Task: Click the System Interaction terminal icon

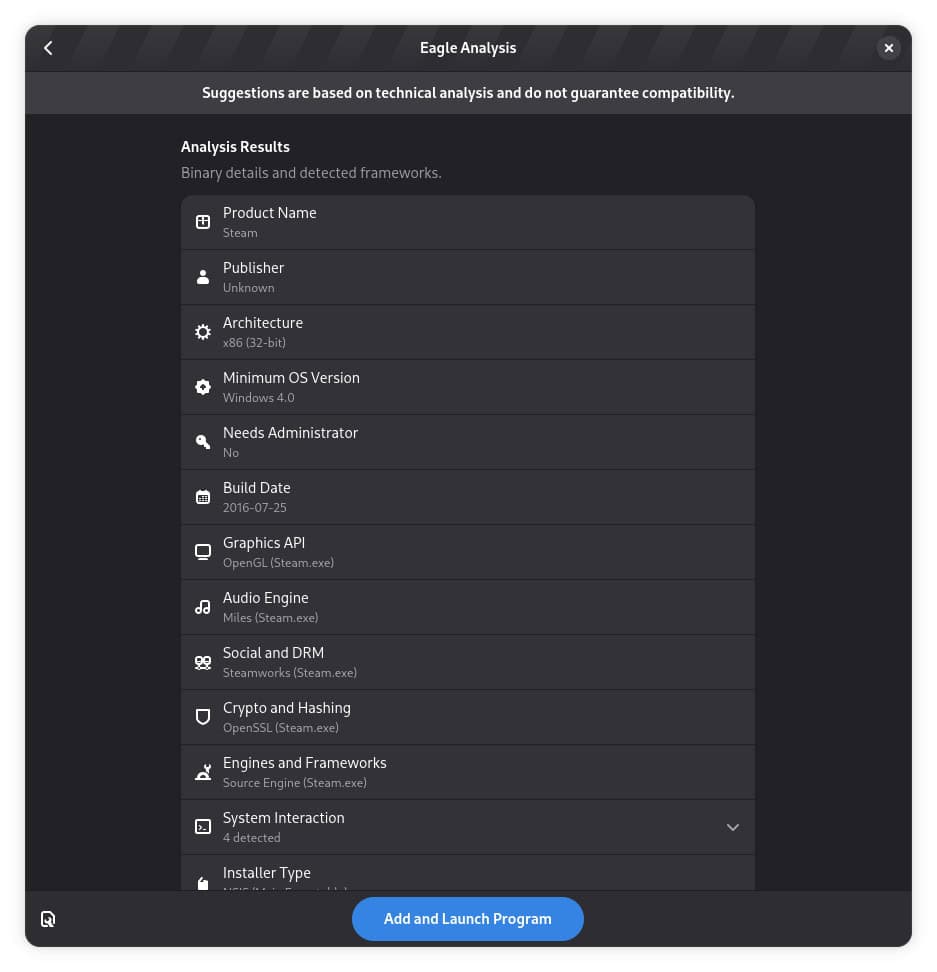Action: click(203, 826)
